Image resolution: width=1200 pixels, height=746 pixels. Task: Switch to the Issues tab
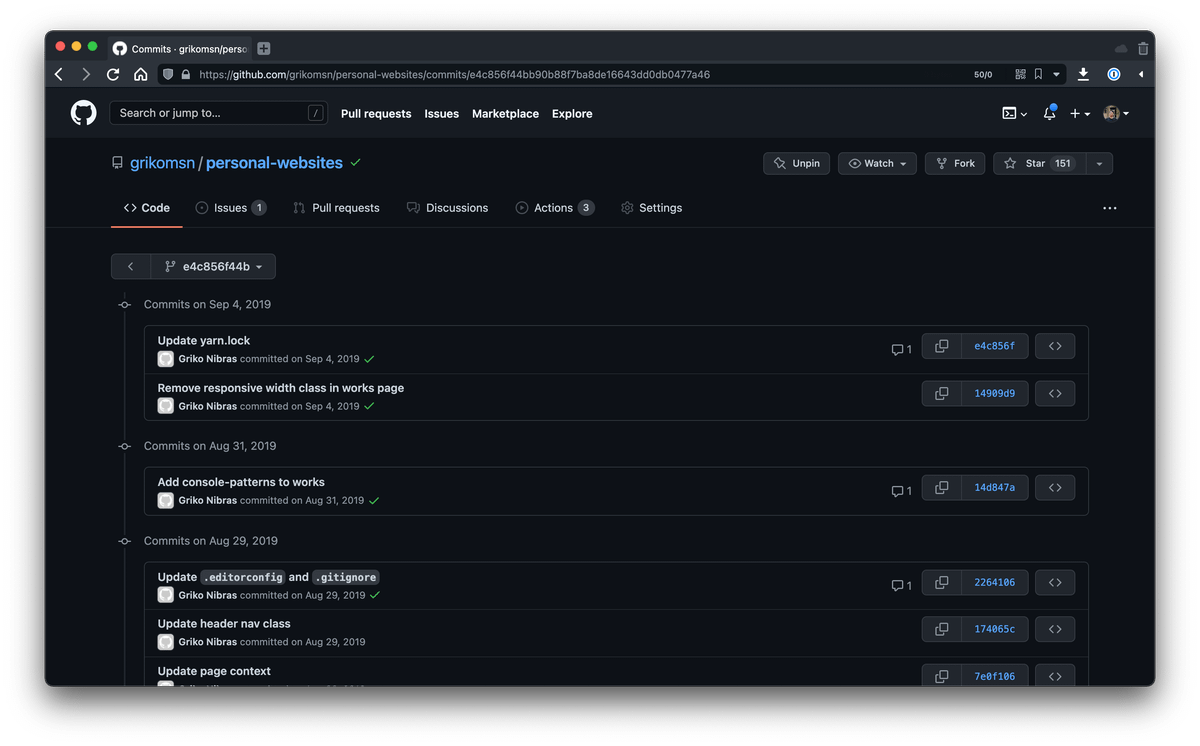(x=231, y=208)
